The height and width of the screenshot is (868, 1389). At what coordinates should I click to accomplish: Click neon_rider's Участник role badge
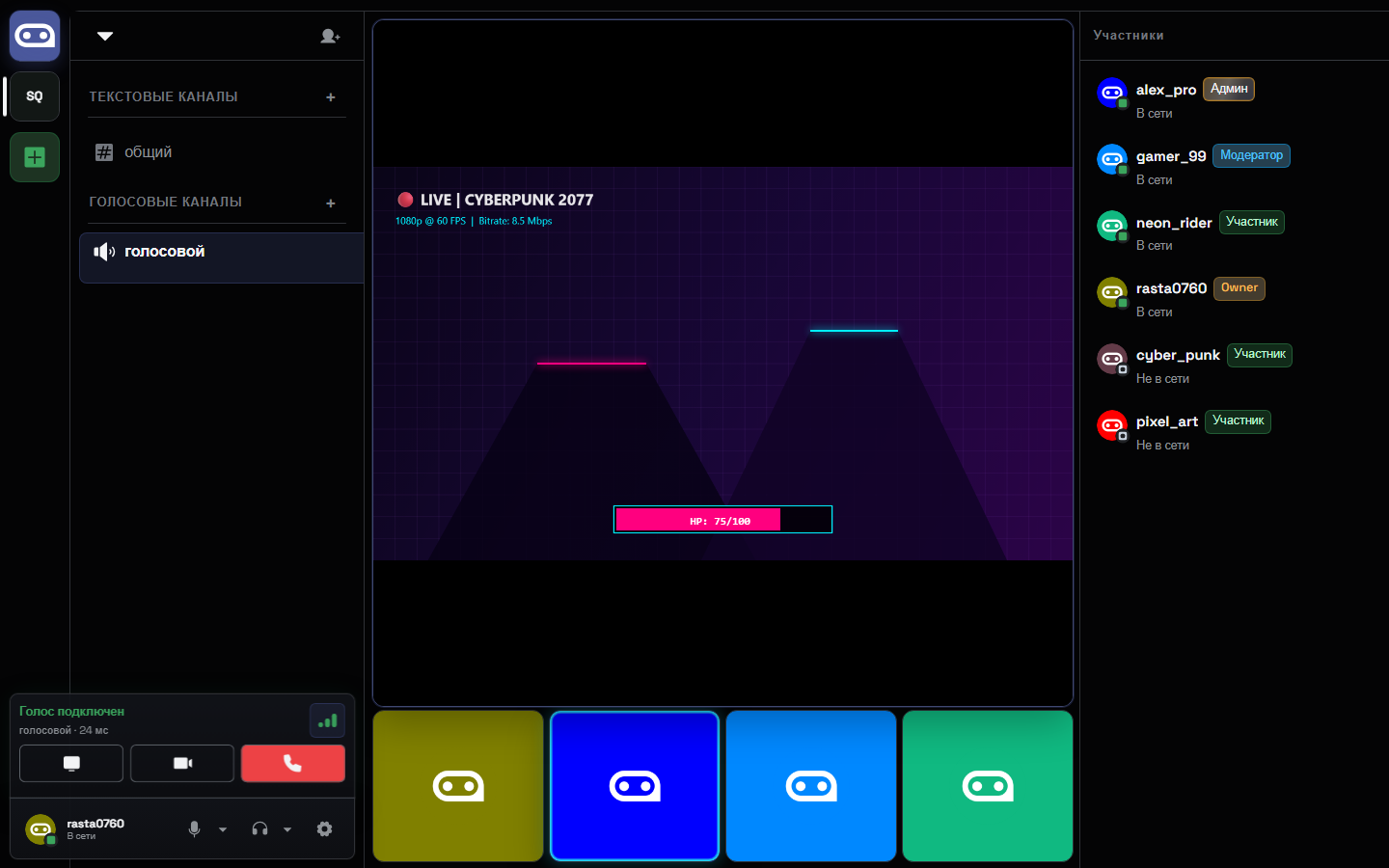pos(1252,222)
